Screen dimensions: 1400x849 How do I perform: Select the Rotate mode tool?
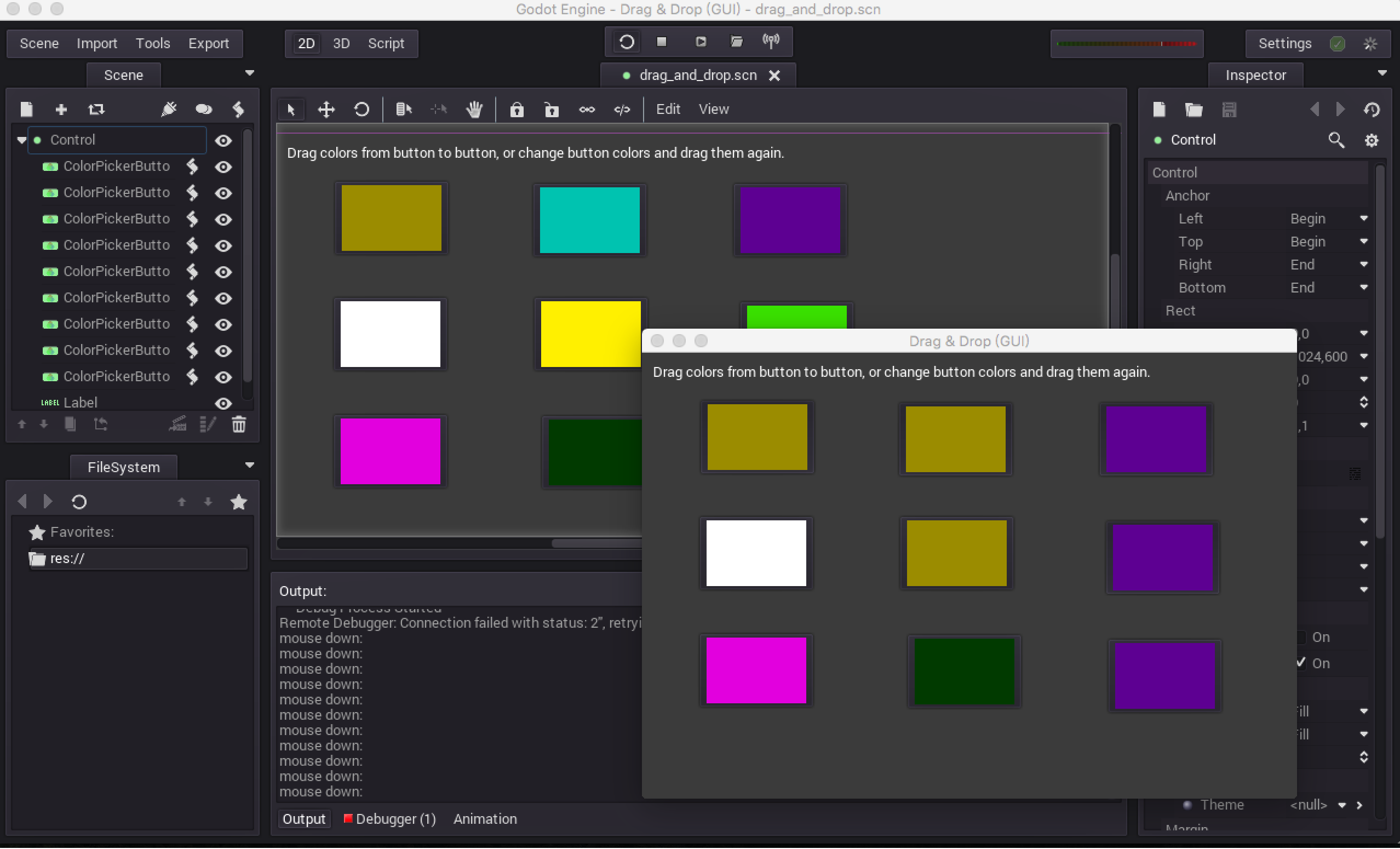coord(362,109)
